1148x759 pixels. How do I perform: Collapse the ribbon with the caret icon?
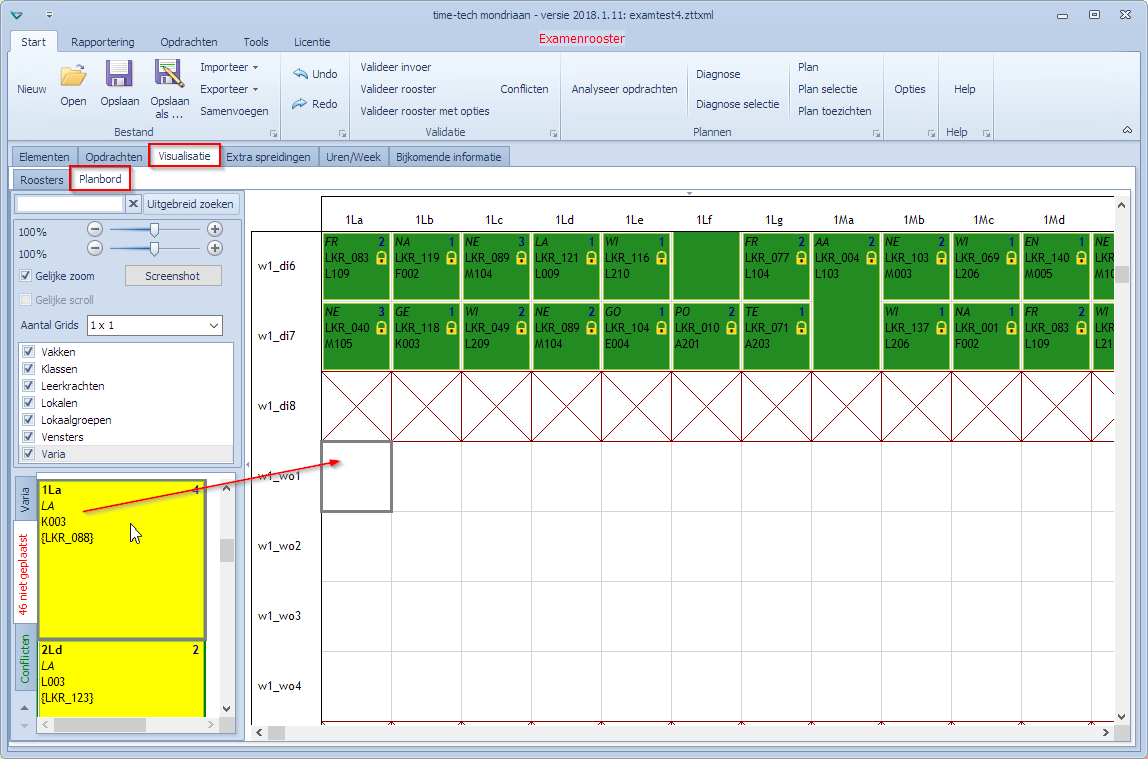tap(1128, 130)
